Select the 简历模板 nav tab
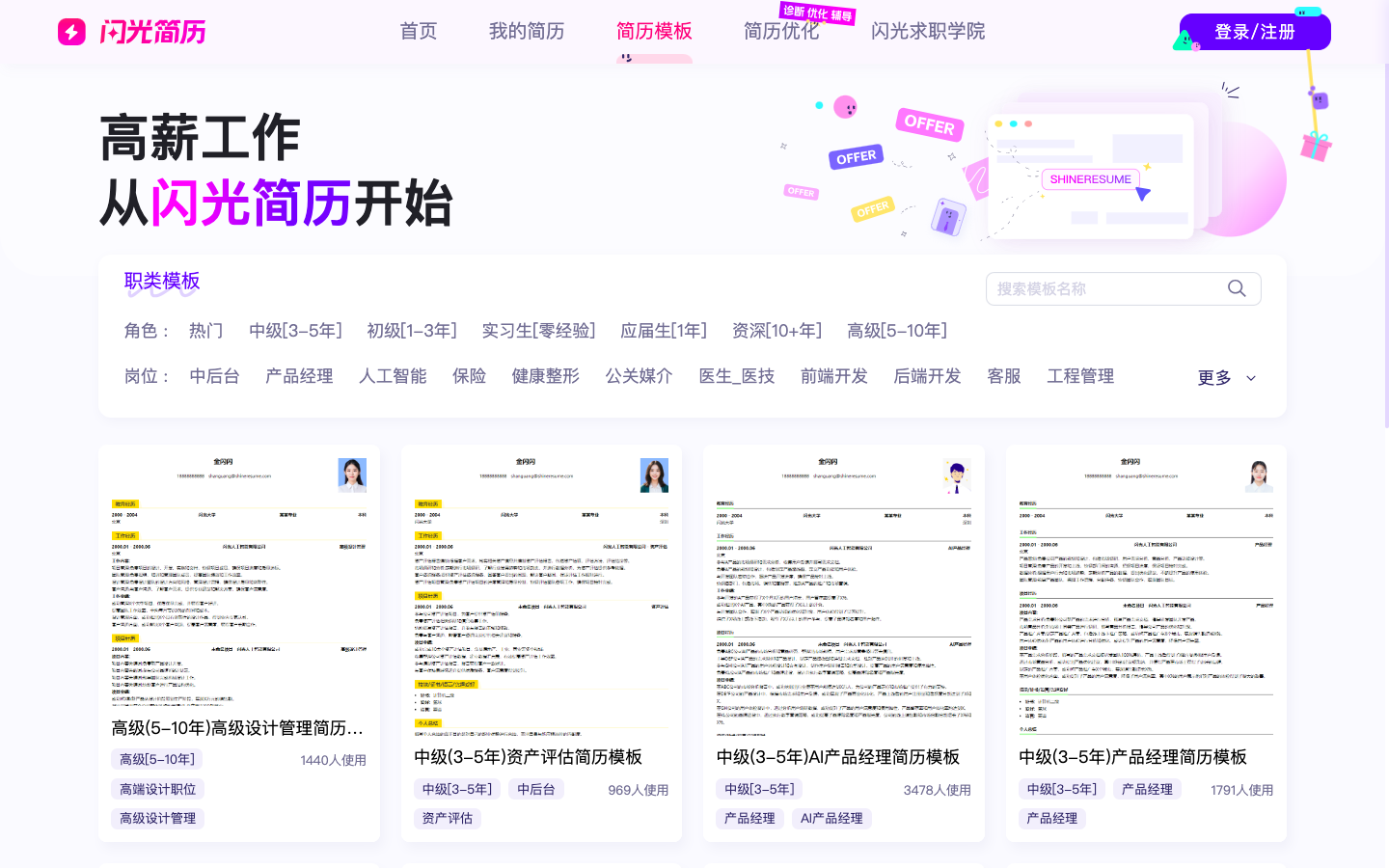The image size is (1389, 868). [x=654, y=31]
